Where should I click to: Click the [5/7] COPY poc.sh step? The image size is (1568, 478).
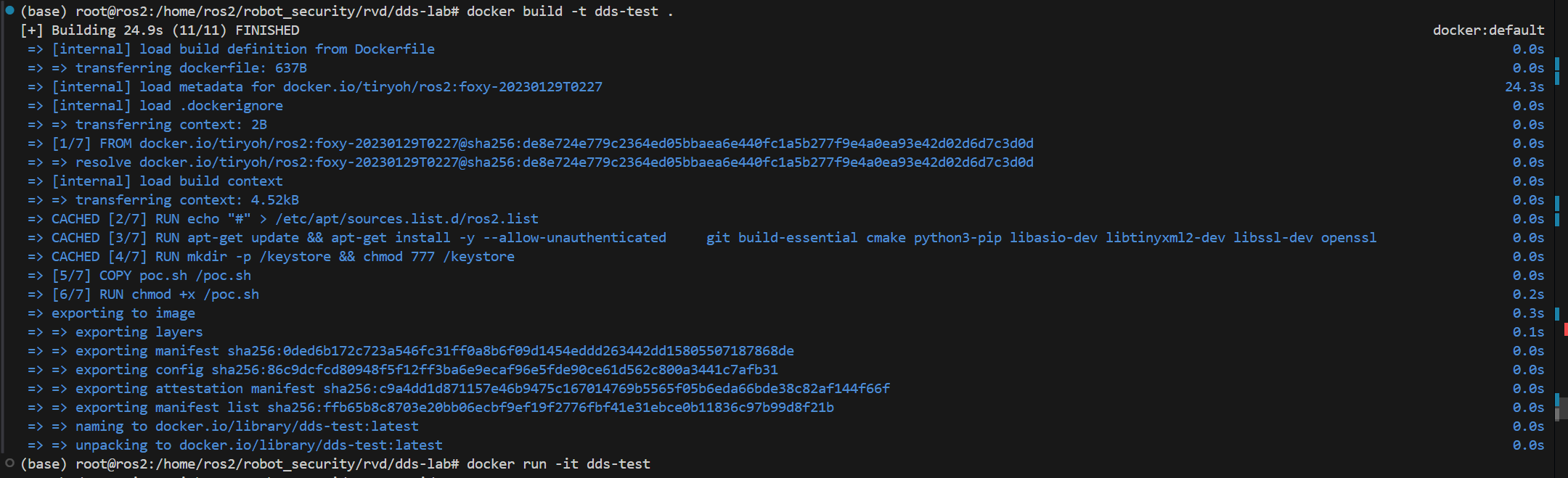coord(151,276)
